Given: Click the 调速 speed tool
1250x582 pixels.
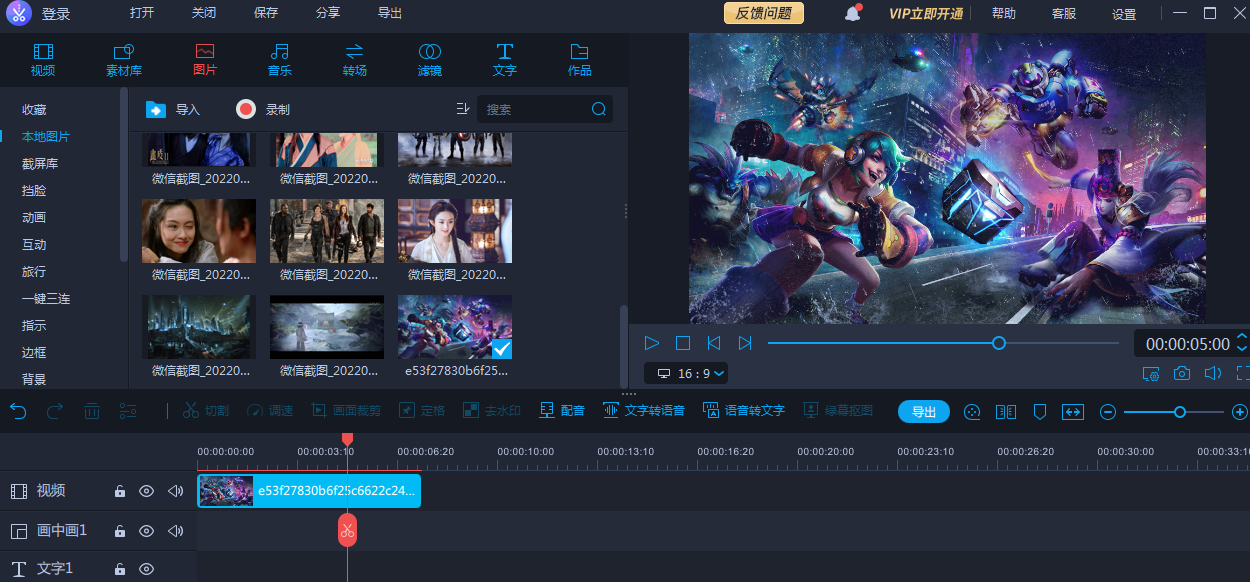Looking at the screenshot, I should [x=270, y=410].
